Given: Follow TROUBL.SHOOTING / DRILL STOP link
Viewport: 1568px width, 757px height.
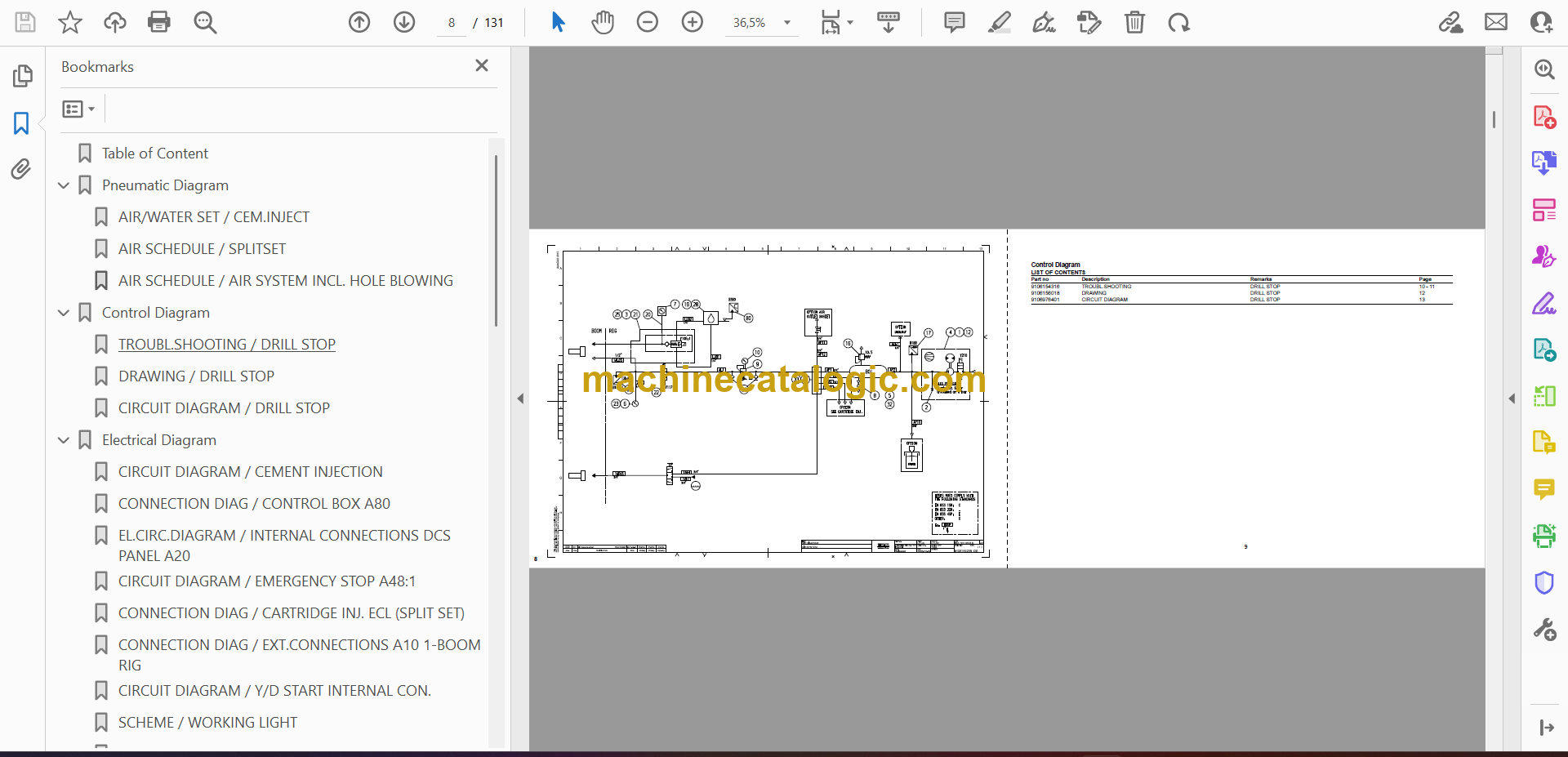Looking at the screenshot, I should (227, 345).
